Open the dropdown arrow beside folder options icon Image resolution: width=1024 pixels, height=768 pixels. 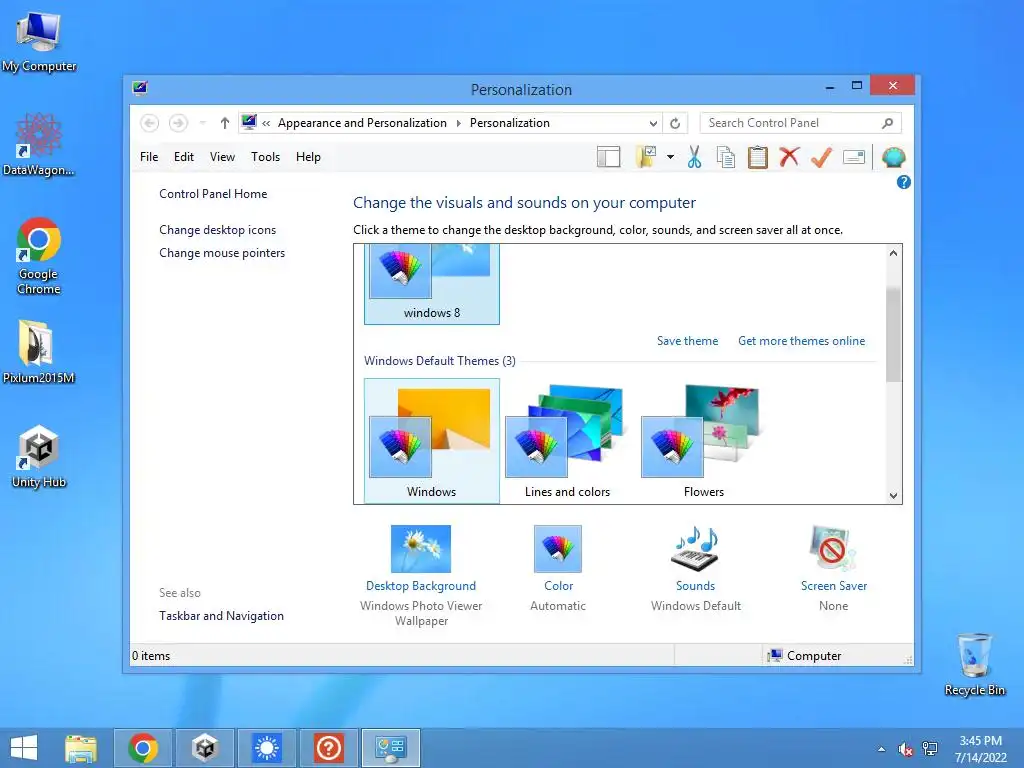pyautogui.click(x=670, y=157)
